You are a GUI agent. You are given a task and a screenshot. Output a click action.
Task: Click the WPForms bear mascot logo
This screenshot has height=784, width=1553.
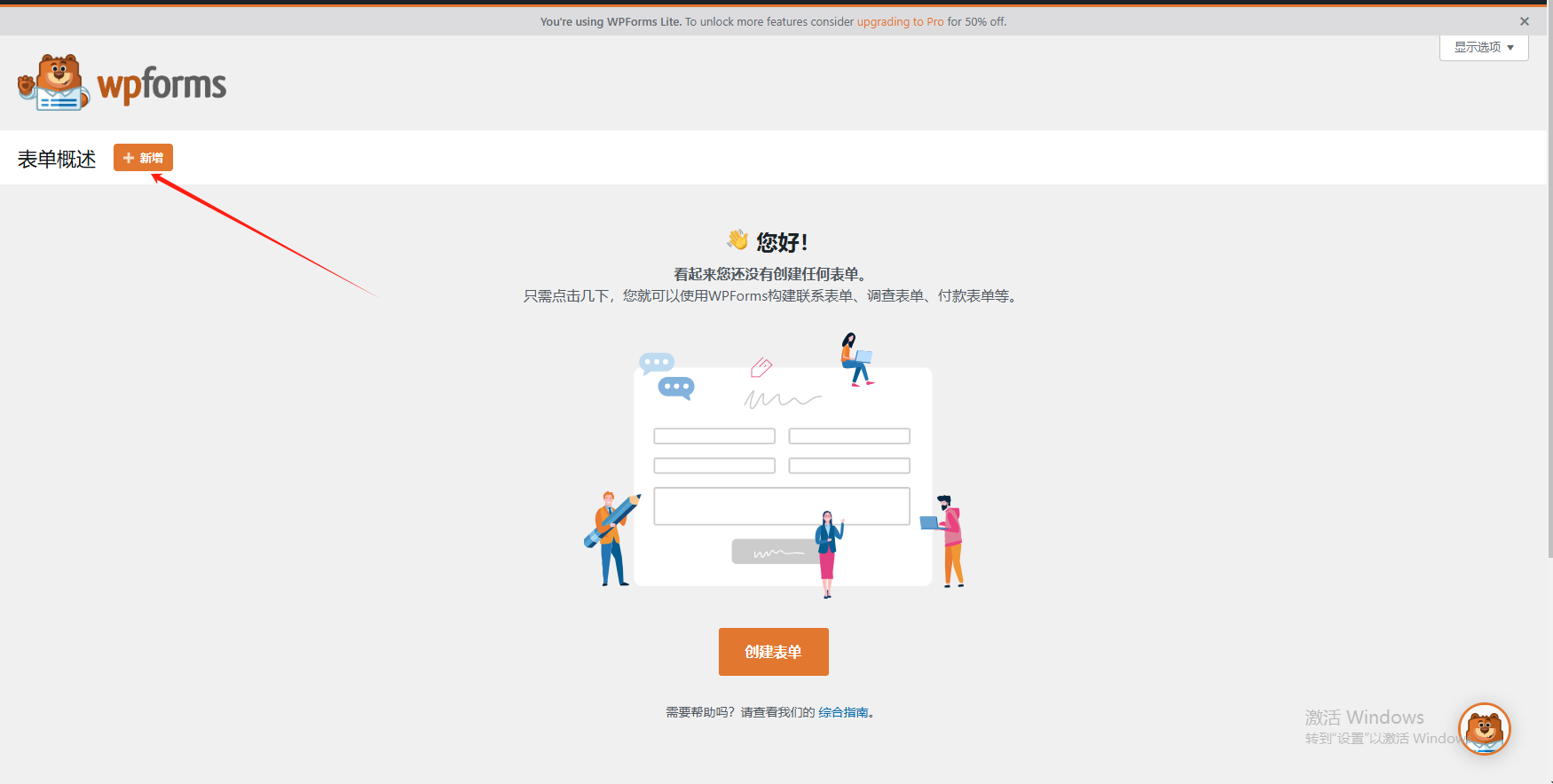[54, 82]
